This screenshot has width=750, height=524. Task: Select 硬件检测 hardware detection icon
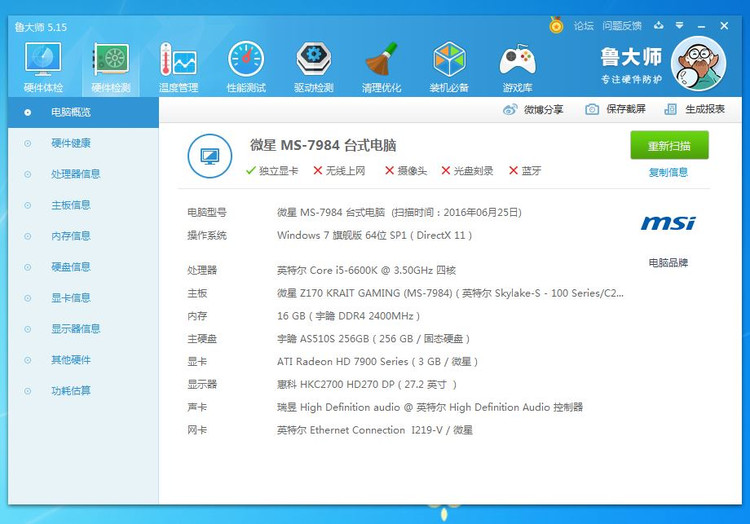111,67
